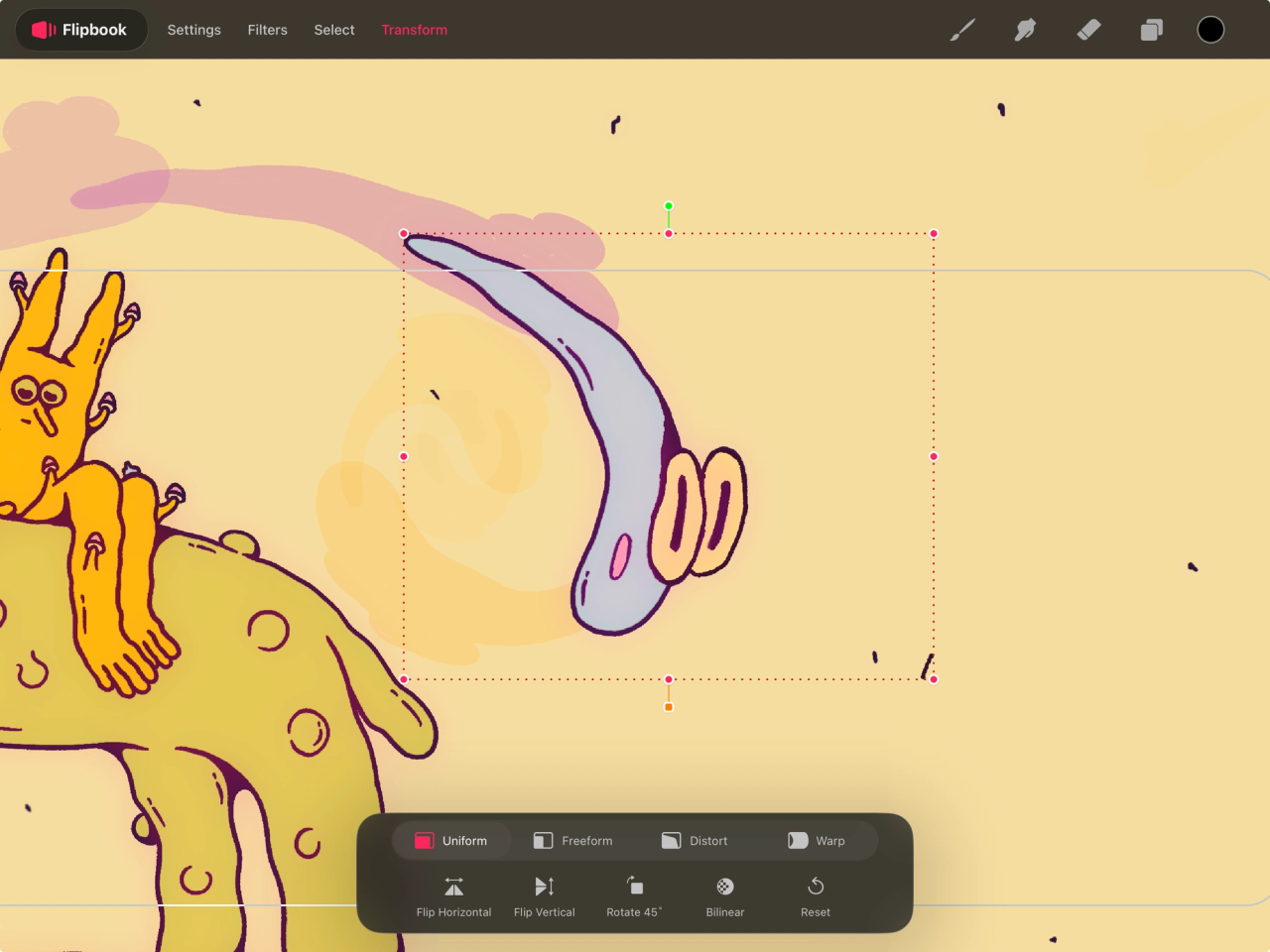
Task: Activate the Eraser tool
Action: [1088, 30]
